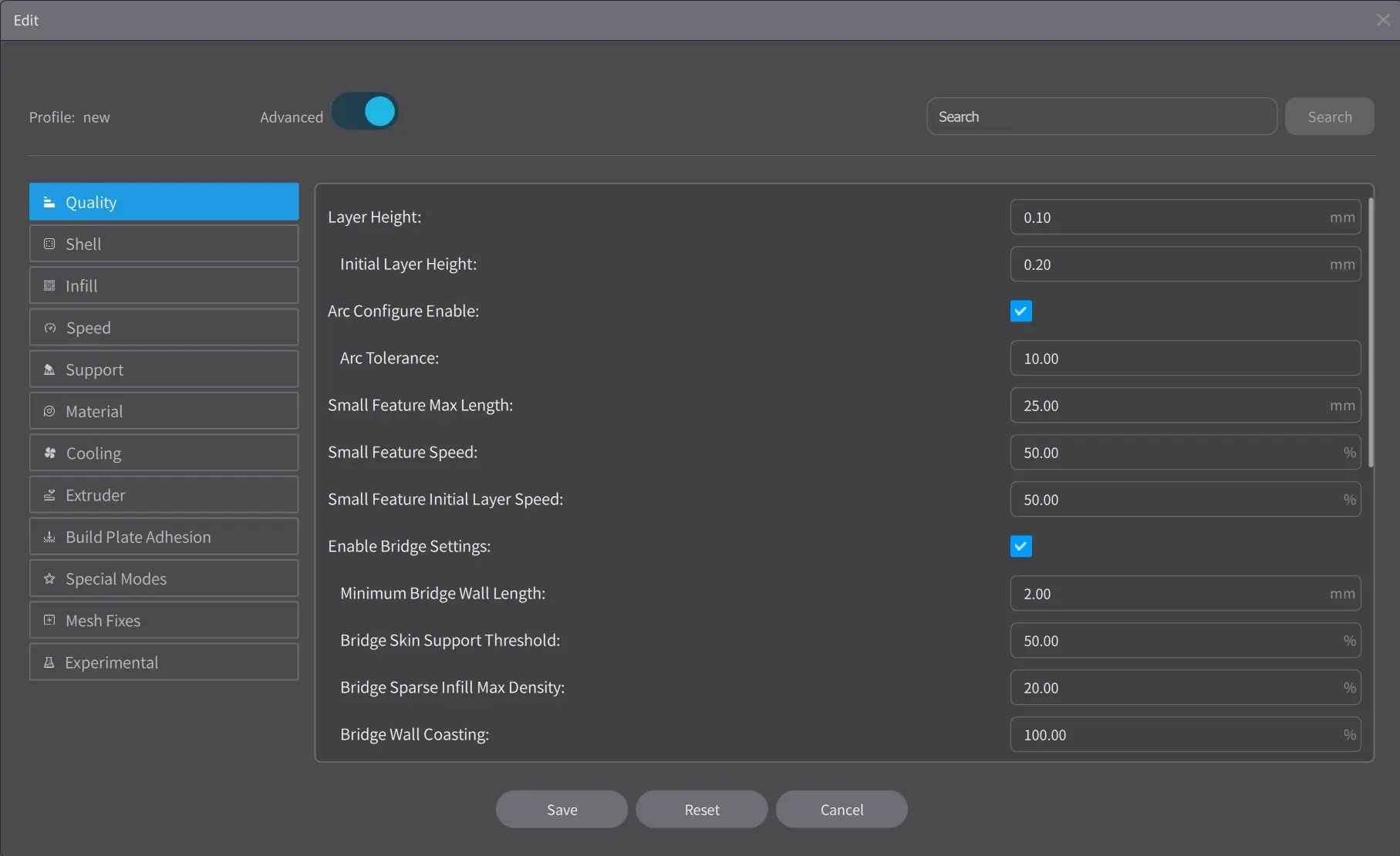Edit Bridge Sparse Infill Max Density
Image resolution: width=1400 pixels, height=856 pixels.
coord(1186,688)
